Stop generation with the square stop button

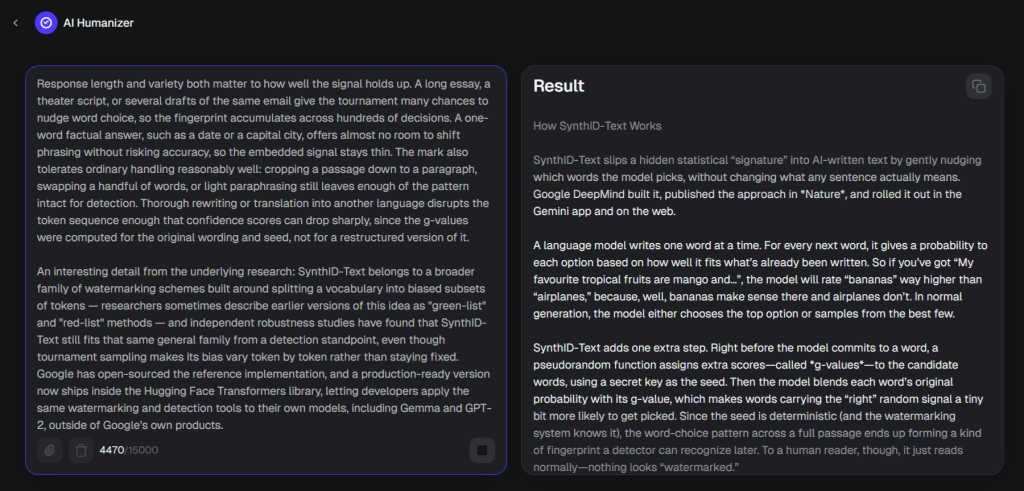[x=482, y=450]
